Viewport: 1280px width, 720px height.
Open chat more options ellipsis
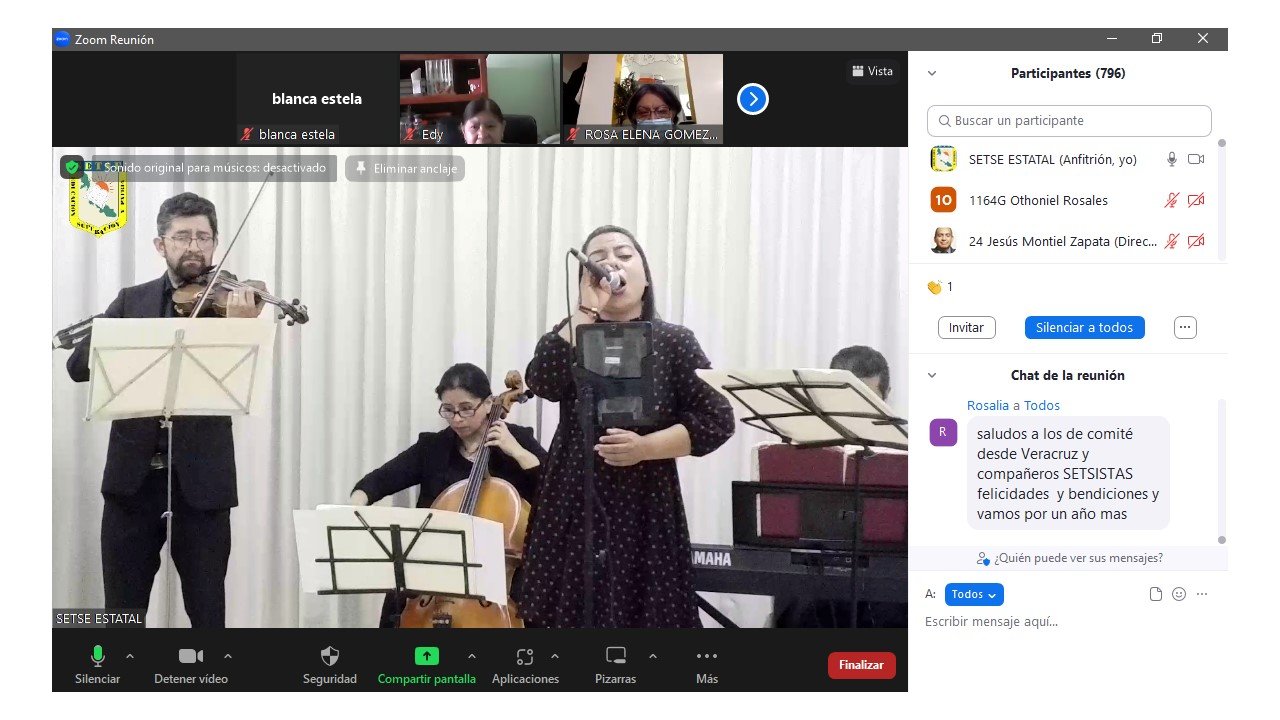coord(1202,594)
